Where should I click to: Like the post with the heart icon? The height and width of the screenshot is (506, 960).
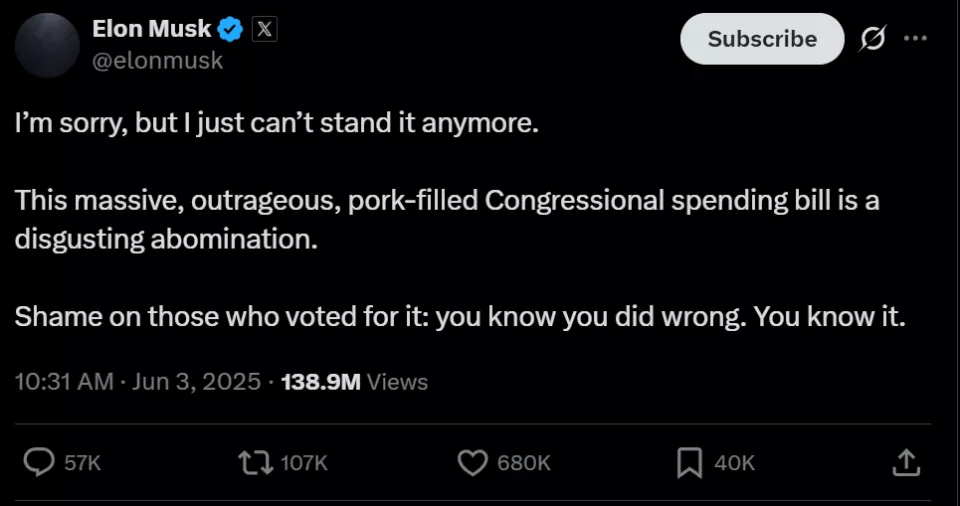[473, 463]
